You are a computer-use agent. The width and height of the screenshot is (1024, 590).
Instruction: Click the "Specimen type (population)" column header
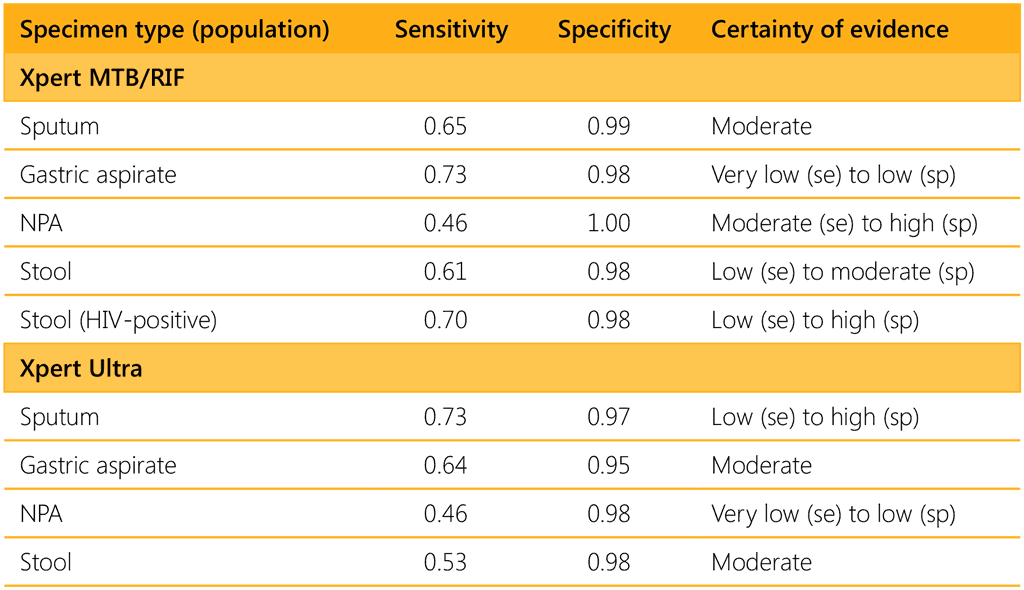click(175, 30)
